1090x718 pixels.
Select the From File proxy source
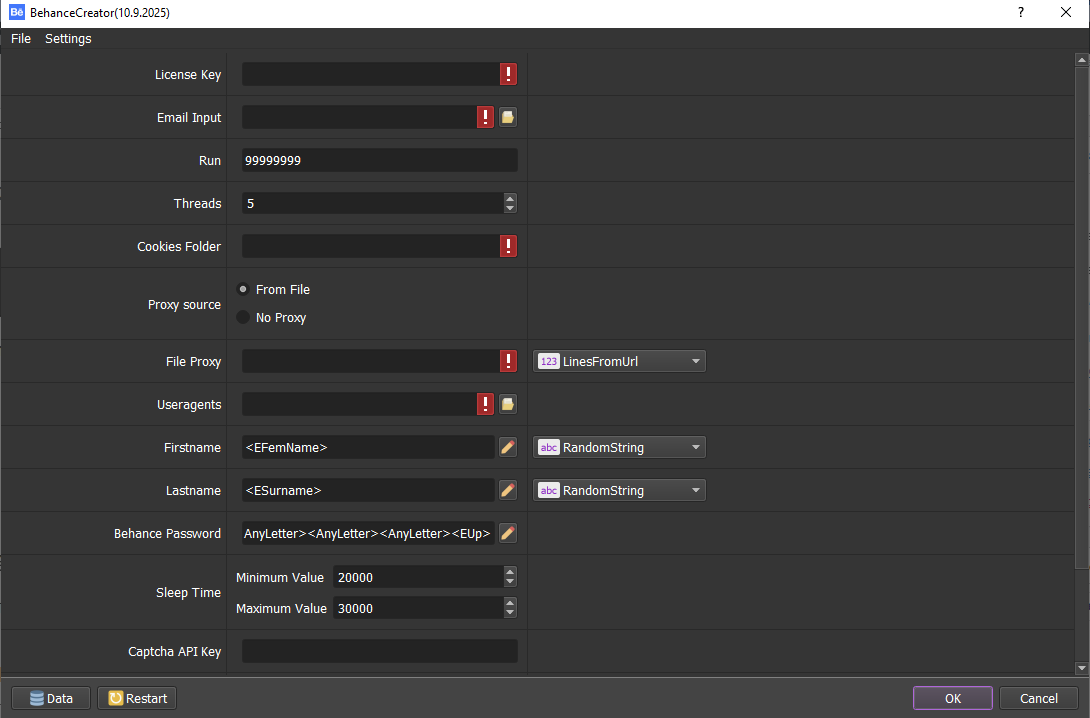click(243, 289)
